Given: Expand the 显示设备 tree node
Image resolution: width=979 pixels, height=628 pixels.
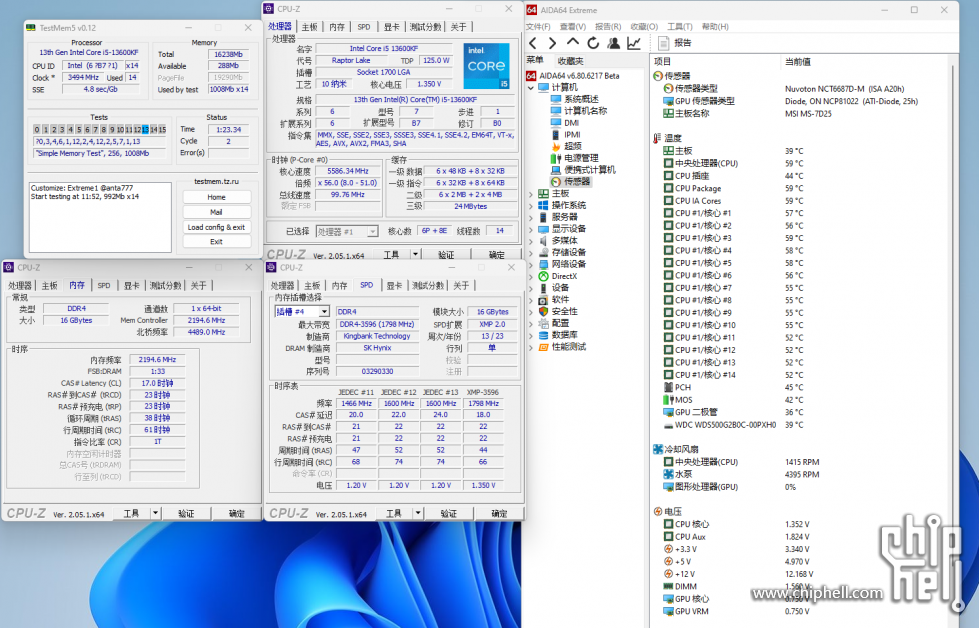Looking at the screenshot, I should (531, 229).
